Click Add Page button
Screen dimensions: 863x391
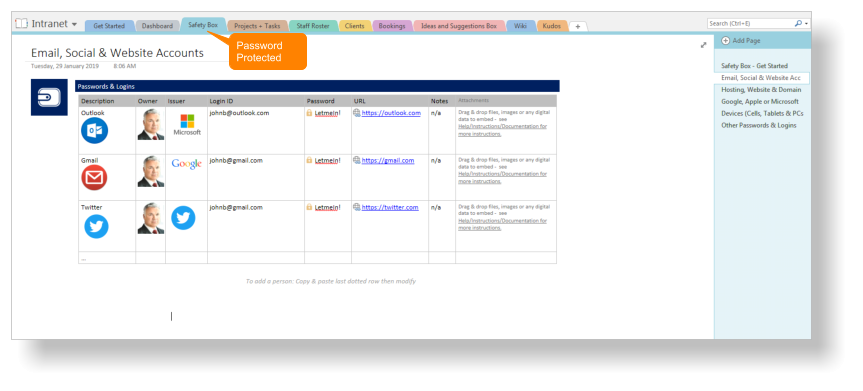pos(741,41)
